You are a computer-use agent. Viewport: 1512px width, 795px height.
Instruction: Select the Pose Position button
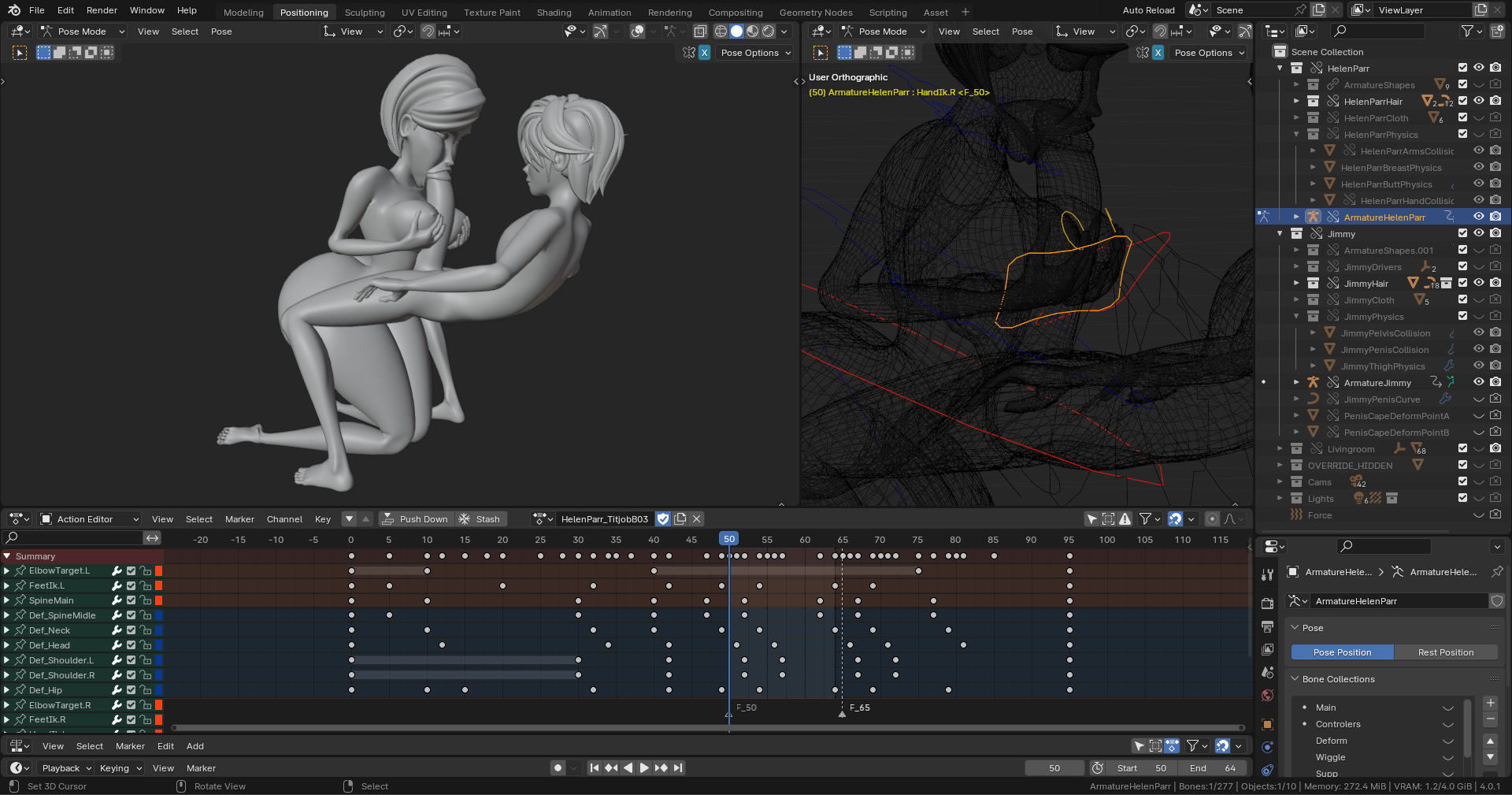[x=1343, y=652]
